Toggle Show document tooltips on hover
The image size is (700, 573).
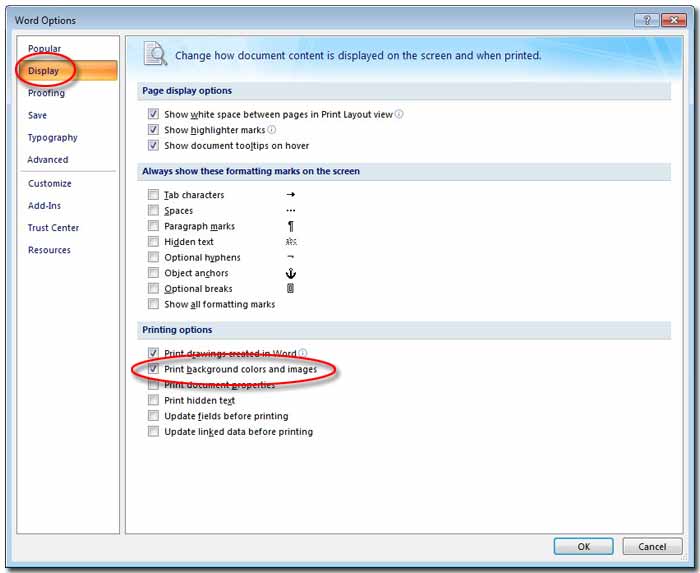[153, 145]
